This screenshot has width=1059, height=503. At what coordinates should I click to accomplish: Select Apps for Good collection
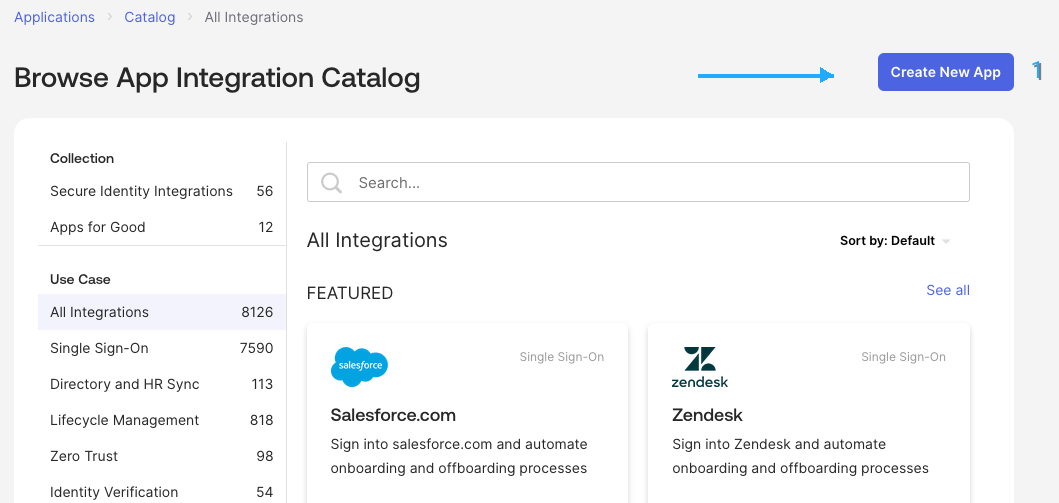tap(161, 227)
